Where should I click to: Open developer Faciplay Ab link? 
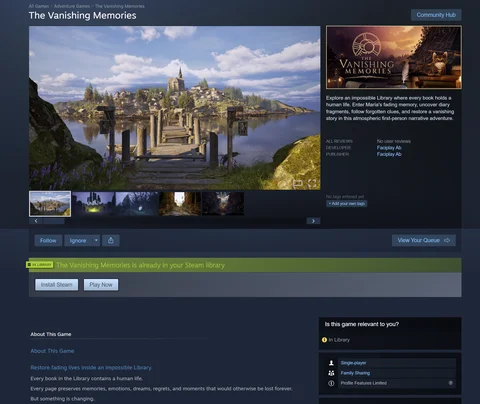(x=389, y=148)
